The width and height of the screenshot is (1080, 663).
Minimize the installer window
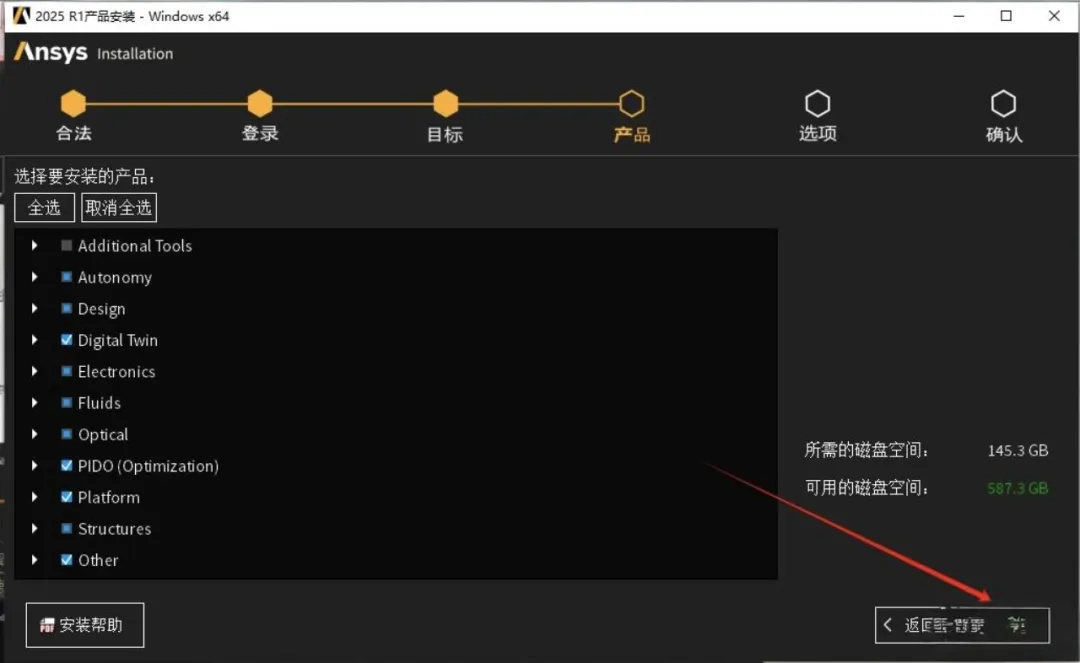point(959,16)
